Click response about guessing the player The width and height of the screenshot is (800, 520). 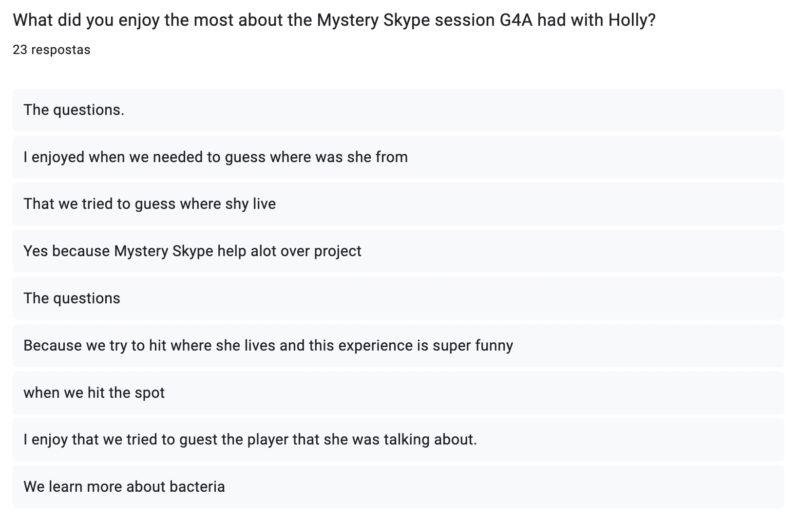coord(250,440)
